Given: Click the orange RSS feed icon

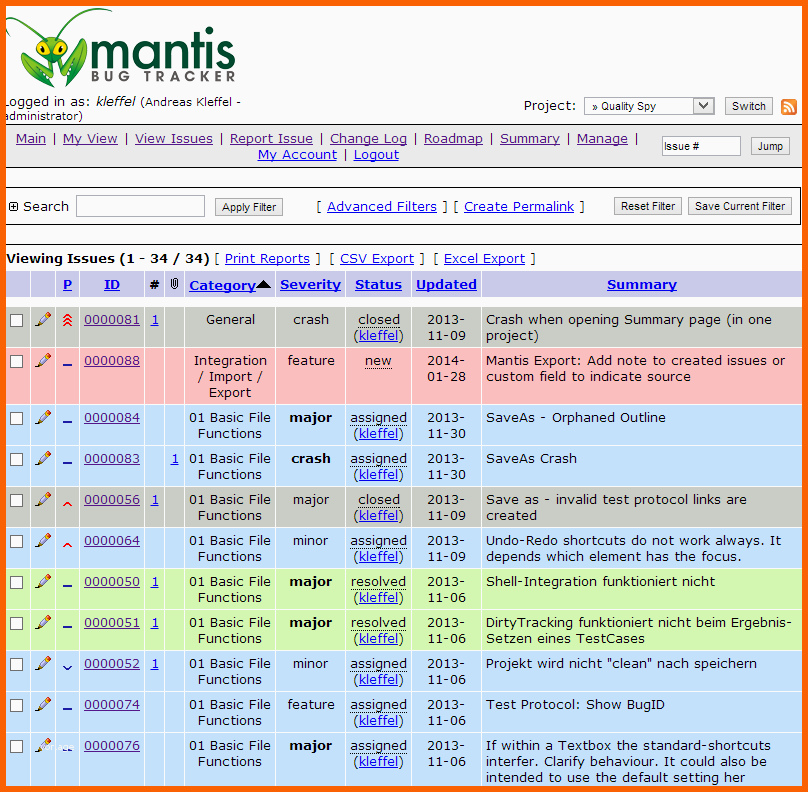Looking at the screenshot, I should click(x=789, y=107).
